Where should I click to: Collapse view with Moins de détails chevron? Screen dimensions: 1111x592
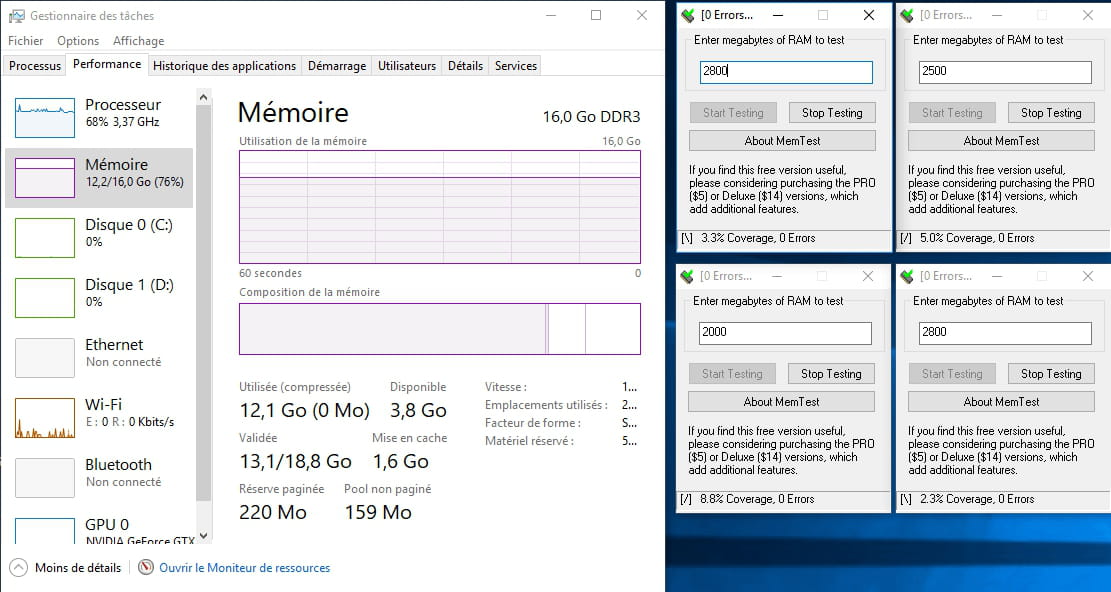click(18, 567)
